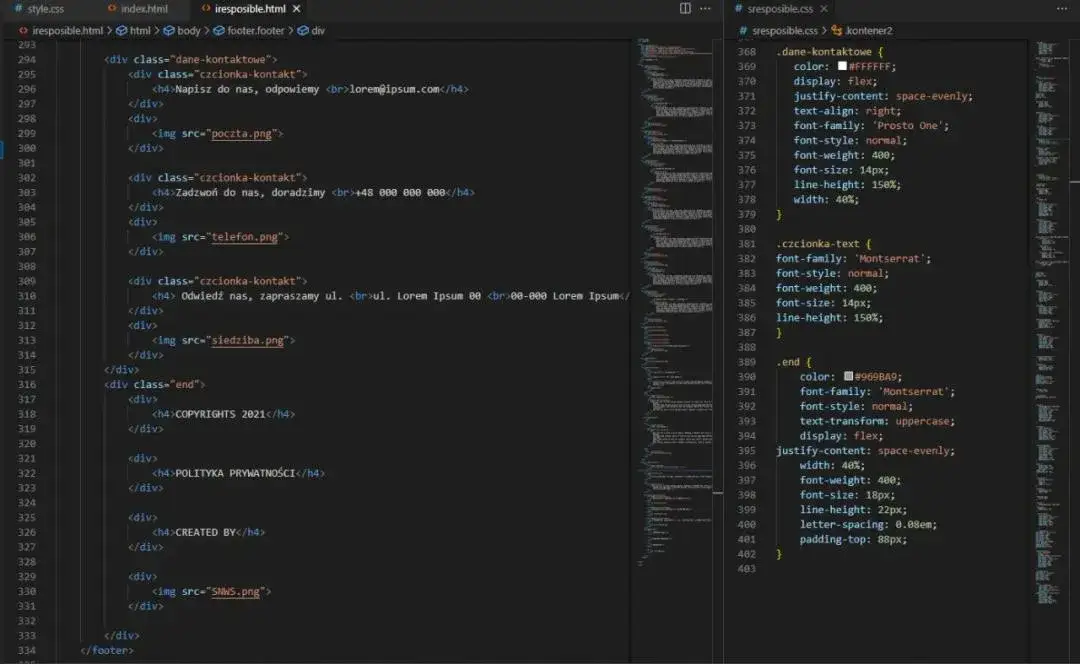This screenshot has height=664, width=1080.
Task: Open the .kontener2 breadcrumb dropdown
Action: tap(869, 30)
